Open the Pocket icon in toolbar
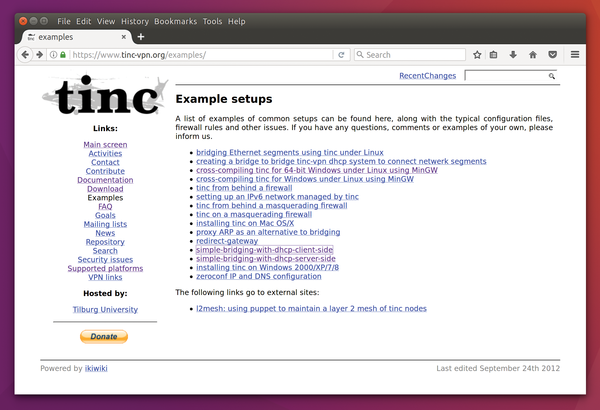600x410 pixels. (x=553, y=55)
